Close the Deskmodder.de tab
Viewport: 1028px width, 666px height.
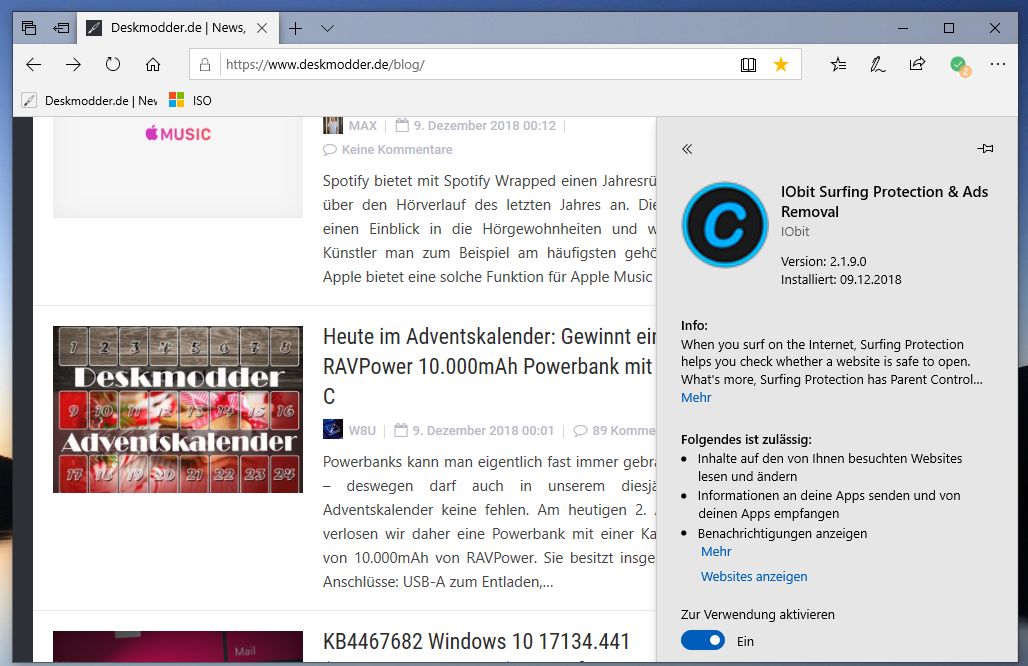click(x=262, y=28)
